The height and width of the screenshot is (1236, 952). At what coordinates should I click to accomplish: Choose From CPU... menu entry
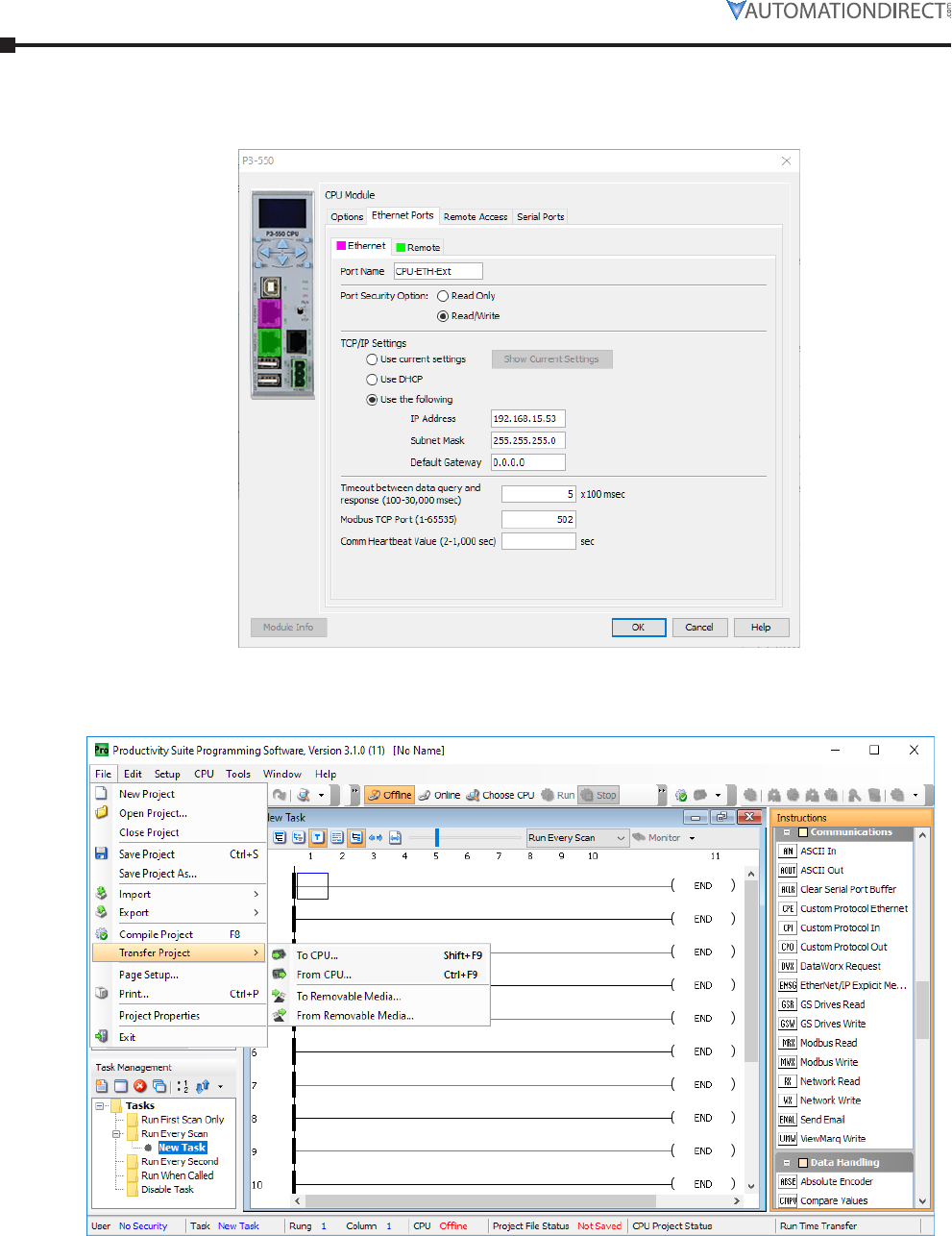point(379,975)
